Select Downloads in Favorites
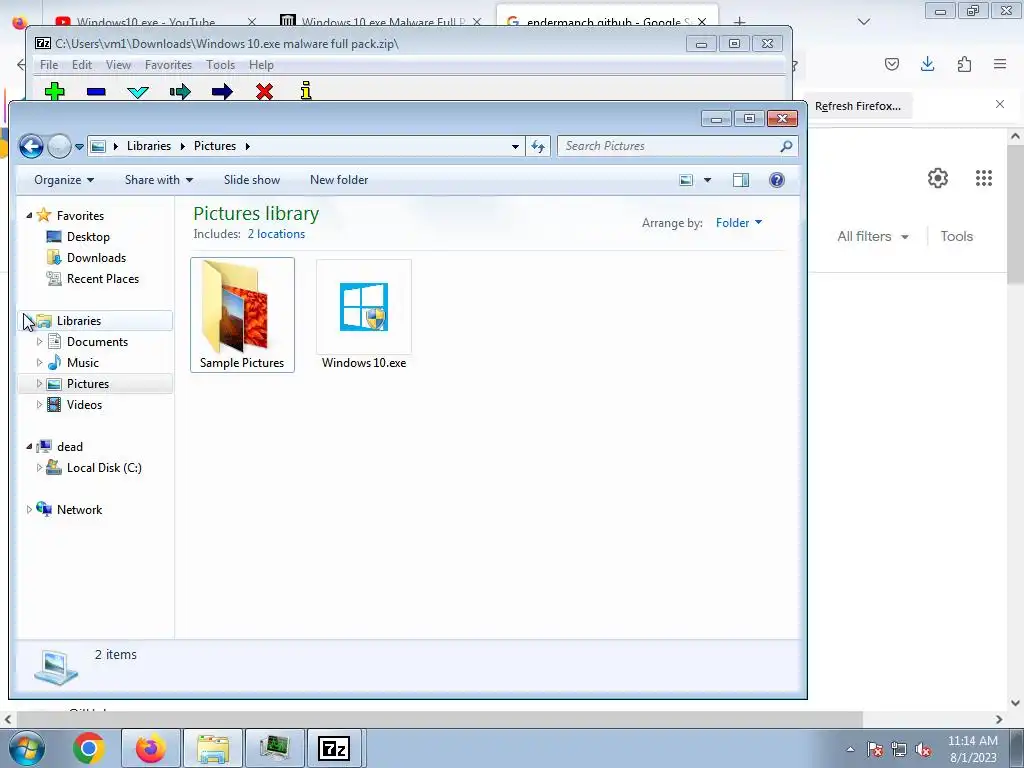The image size is (1024, 768). coord(96,257)
